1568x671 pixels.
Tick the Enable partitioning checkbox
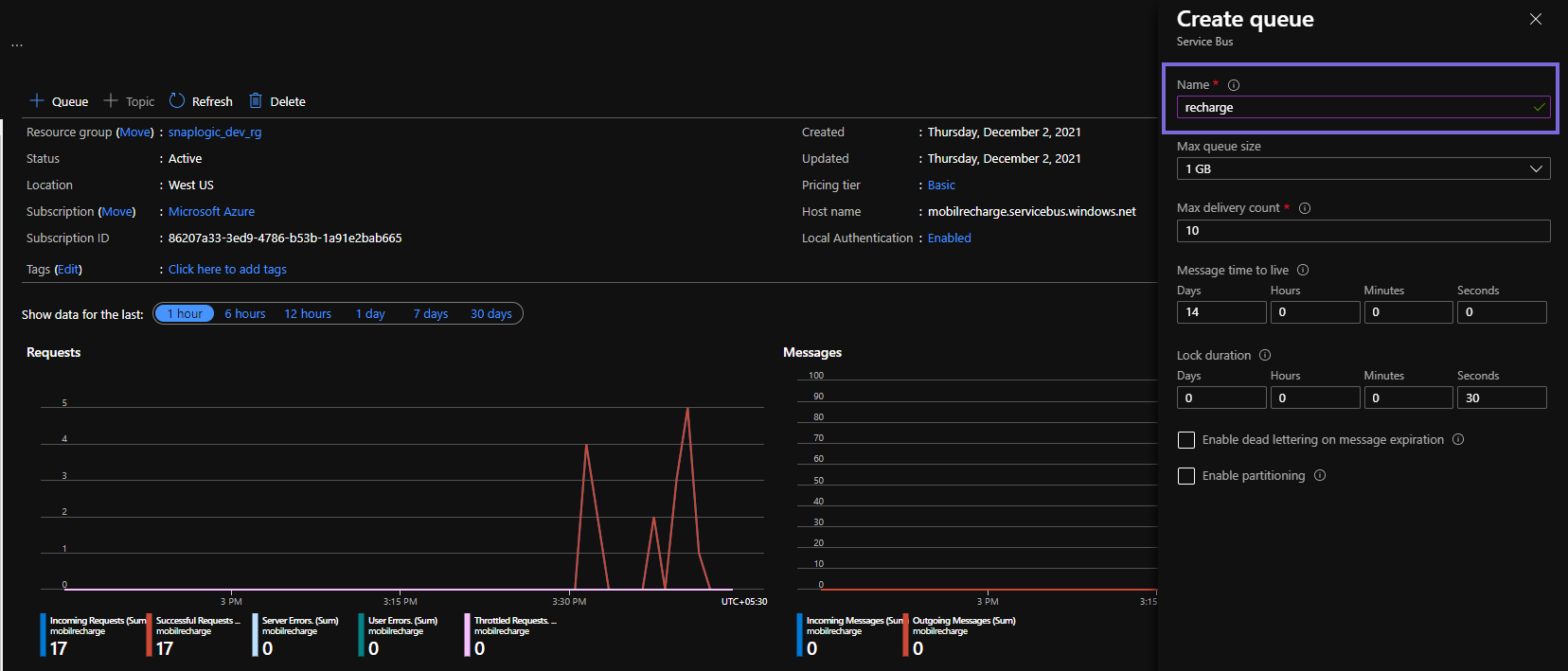click(1186, 476)
